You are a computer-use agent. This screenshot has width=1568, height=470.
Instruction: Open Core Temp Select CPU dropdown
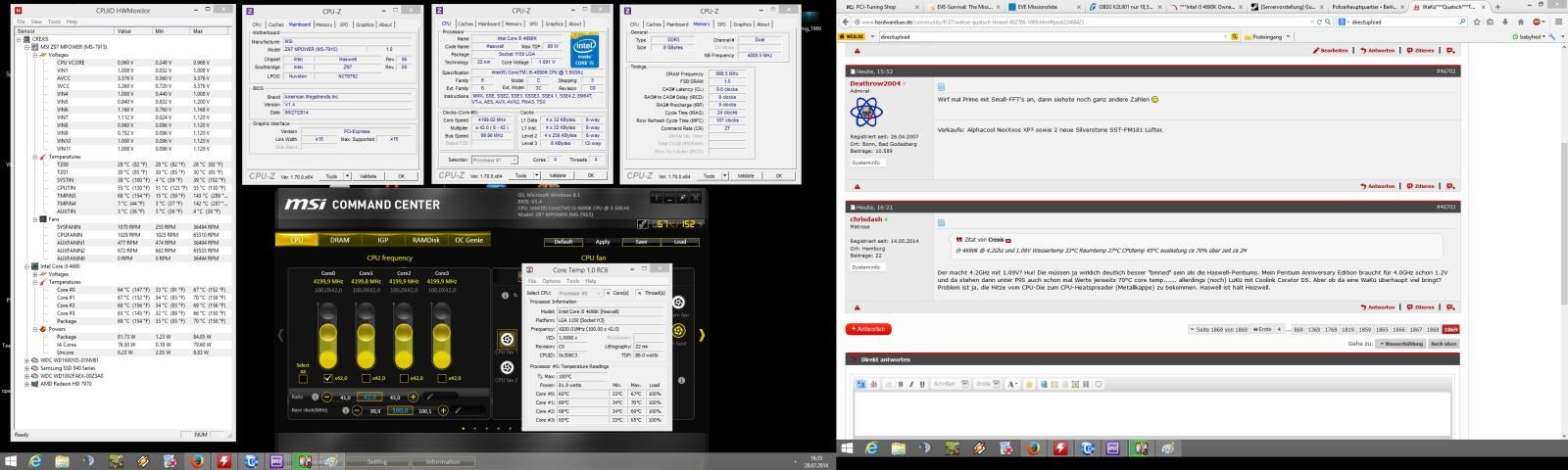coord(579,293)
